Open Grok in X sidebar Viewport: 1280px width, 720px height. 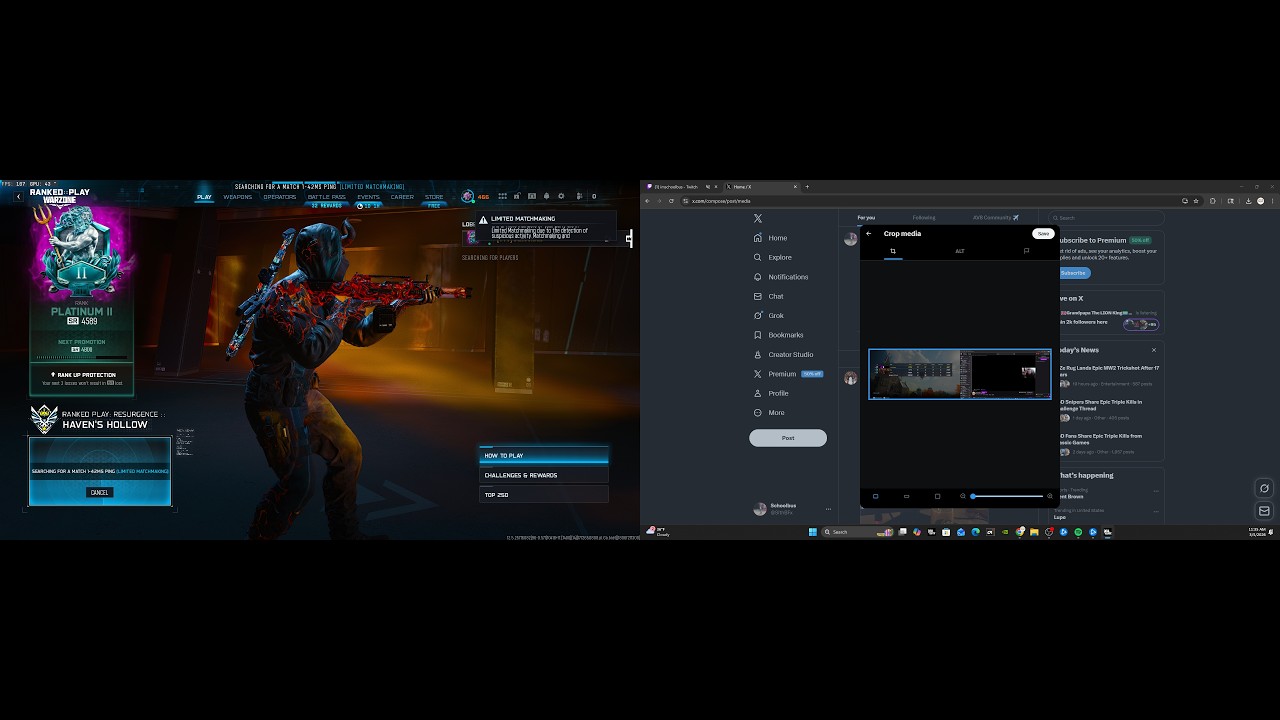(768, 316)
